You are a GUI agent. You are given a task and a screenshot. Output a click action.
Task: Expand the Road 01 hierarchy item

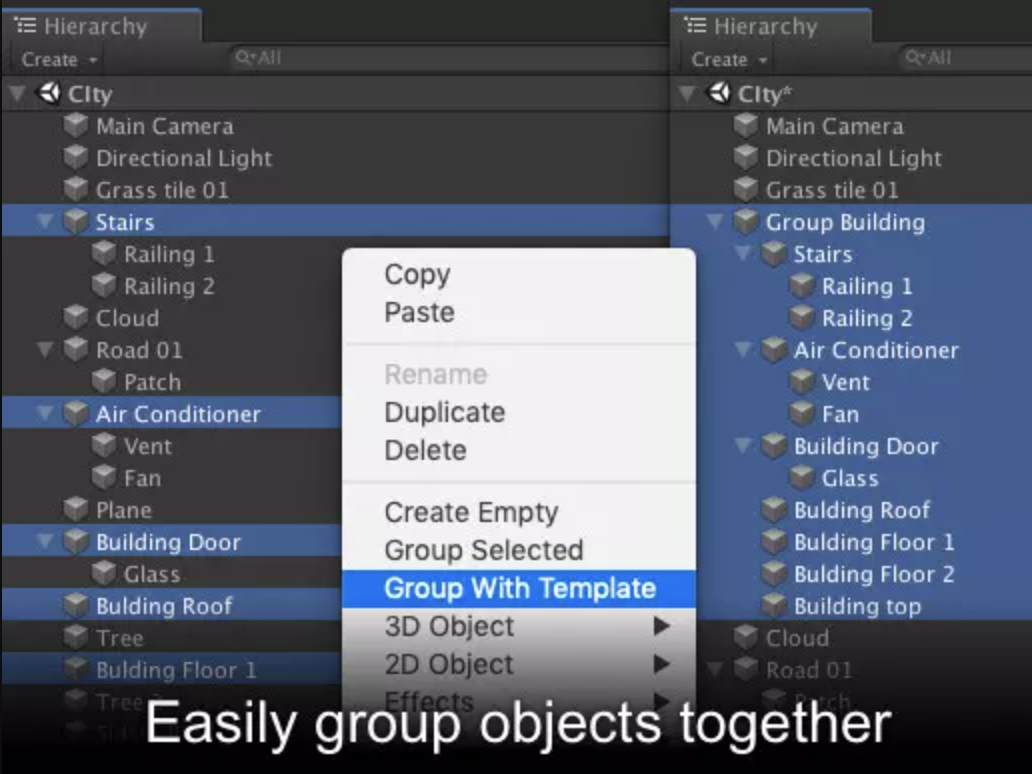pos(44,350)
